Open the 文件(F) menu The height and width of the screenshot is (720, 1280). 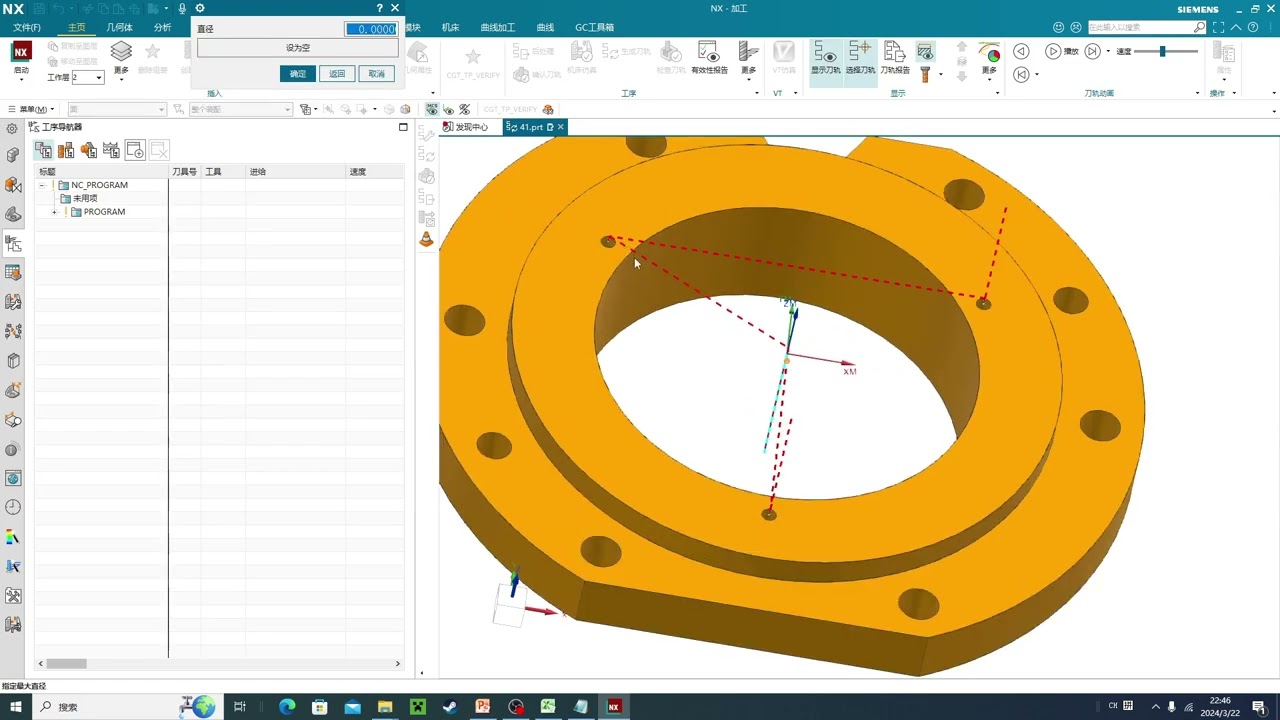pyautogui.click(x=27, y=27)
